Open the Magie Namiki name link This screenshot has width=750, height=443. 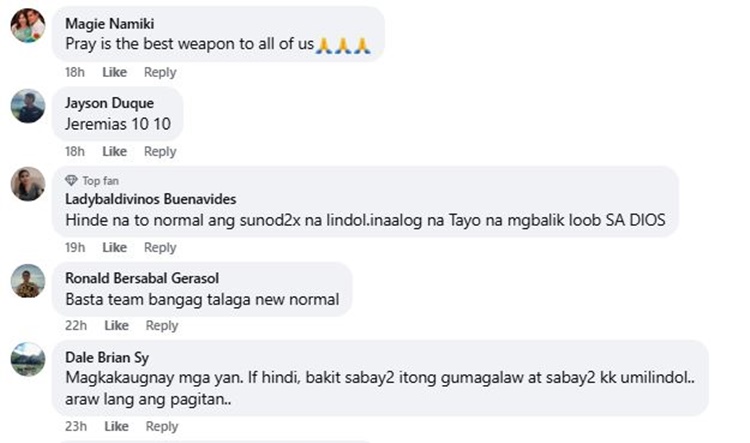(x=110, y=23)
